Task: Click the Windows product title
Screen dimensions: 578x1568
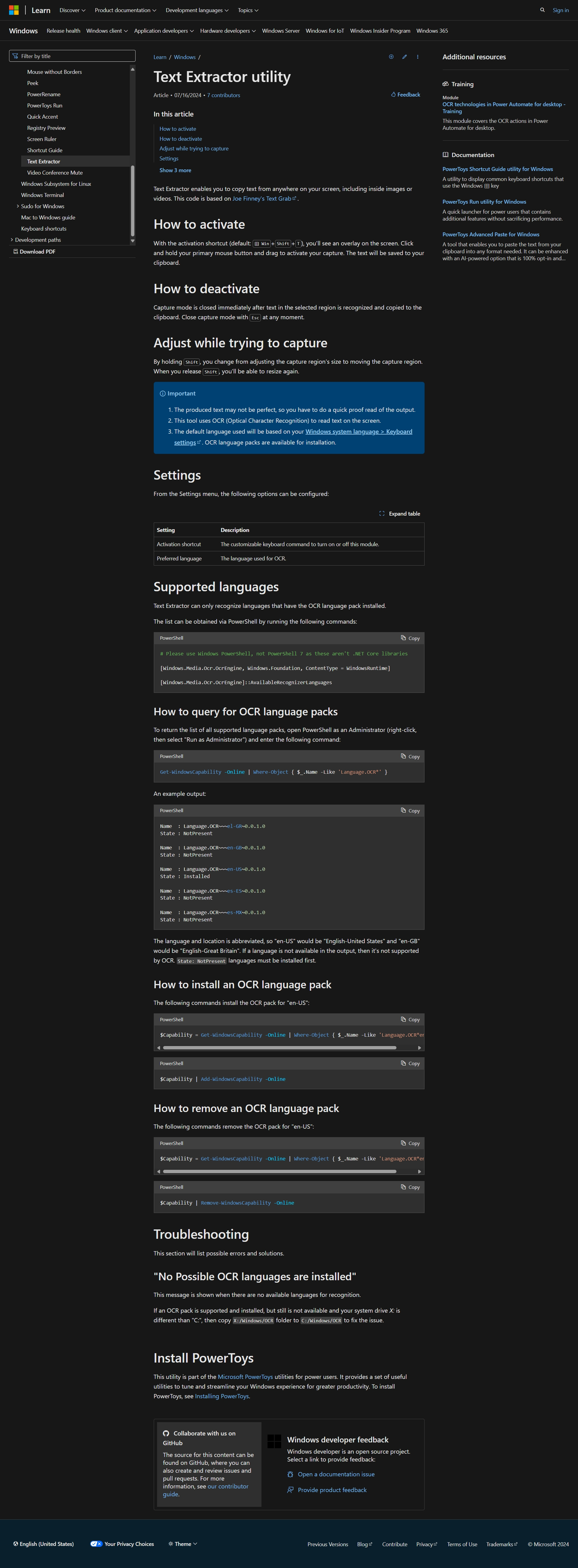Action: [x=23, y=31]
